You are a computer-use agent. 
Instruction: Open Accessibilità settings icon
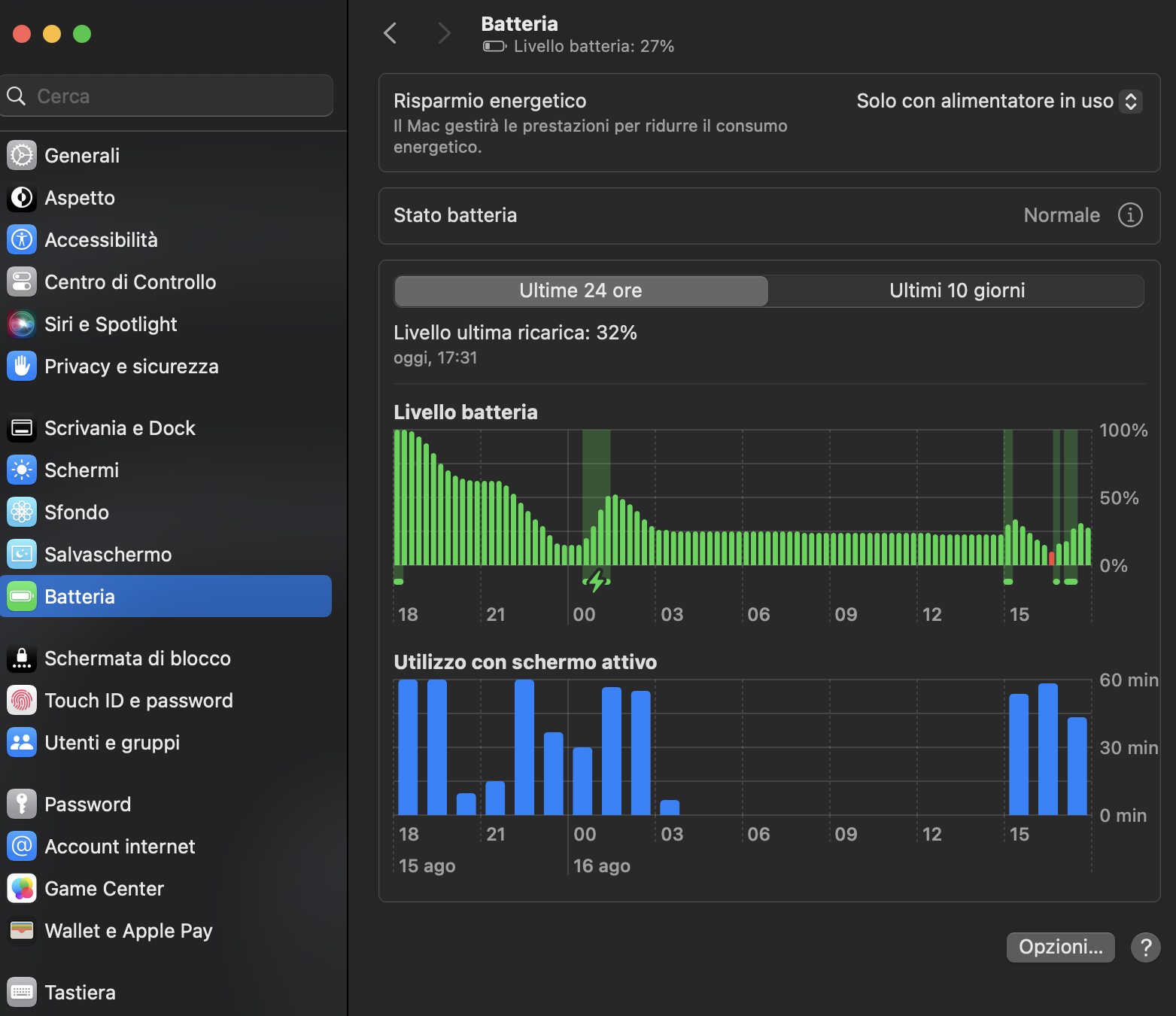click(x=22, y=240)
